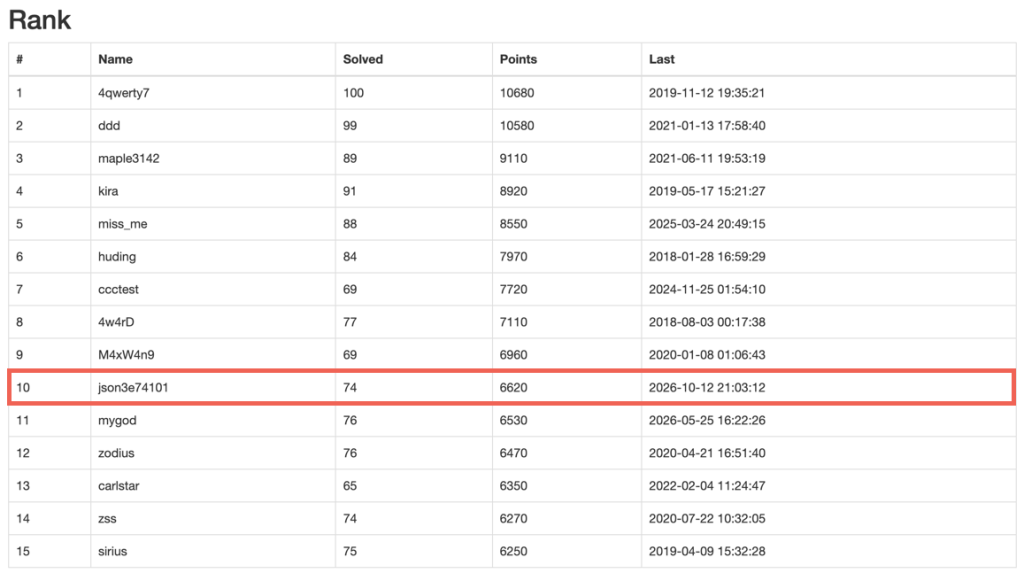Select the name kira
The width and height of the screenshot is (1024, 573).
click(108, 191)
